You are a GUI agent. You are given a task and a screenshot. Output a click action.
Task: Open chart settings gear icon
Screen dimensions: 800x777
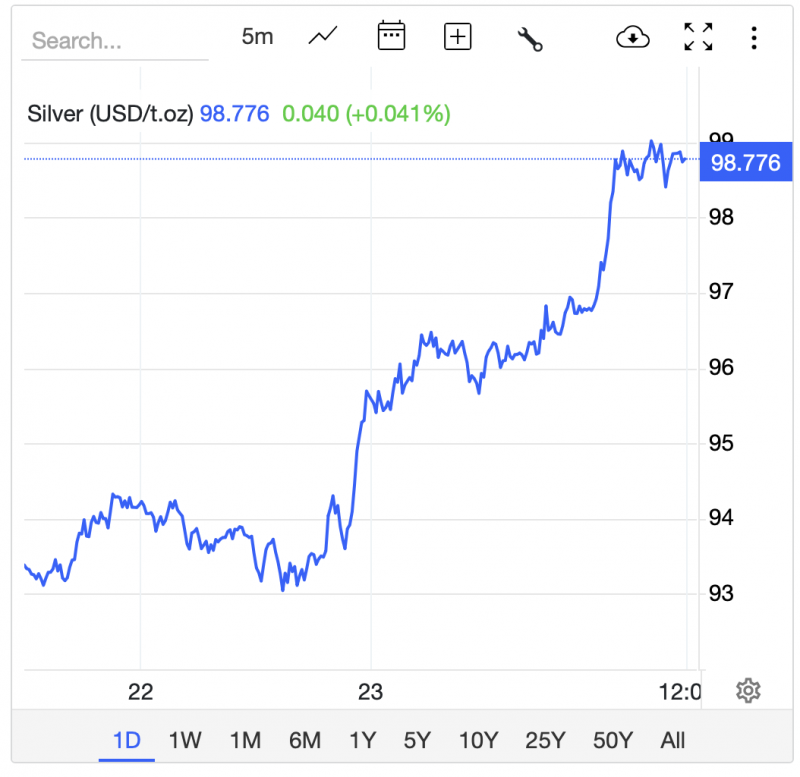[x=748, y=690]
